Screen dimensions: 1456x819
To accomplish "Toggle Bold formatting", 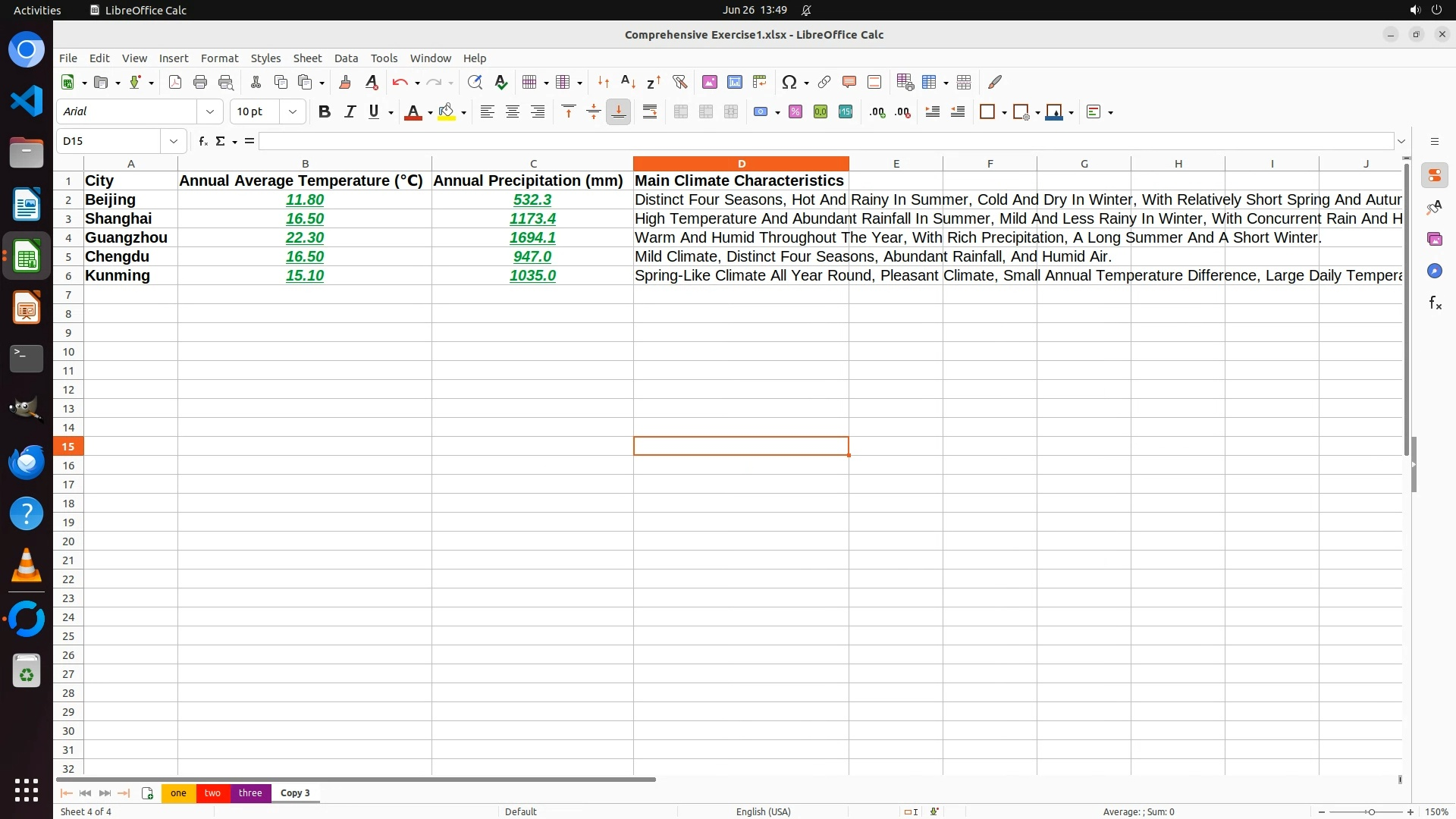I will [x=325, y=111].
